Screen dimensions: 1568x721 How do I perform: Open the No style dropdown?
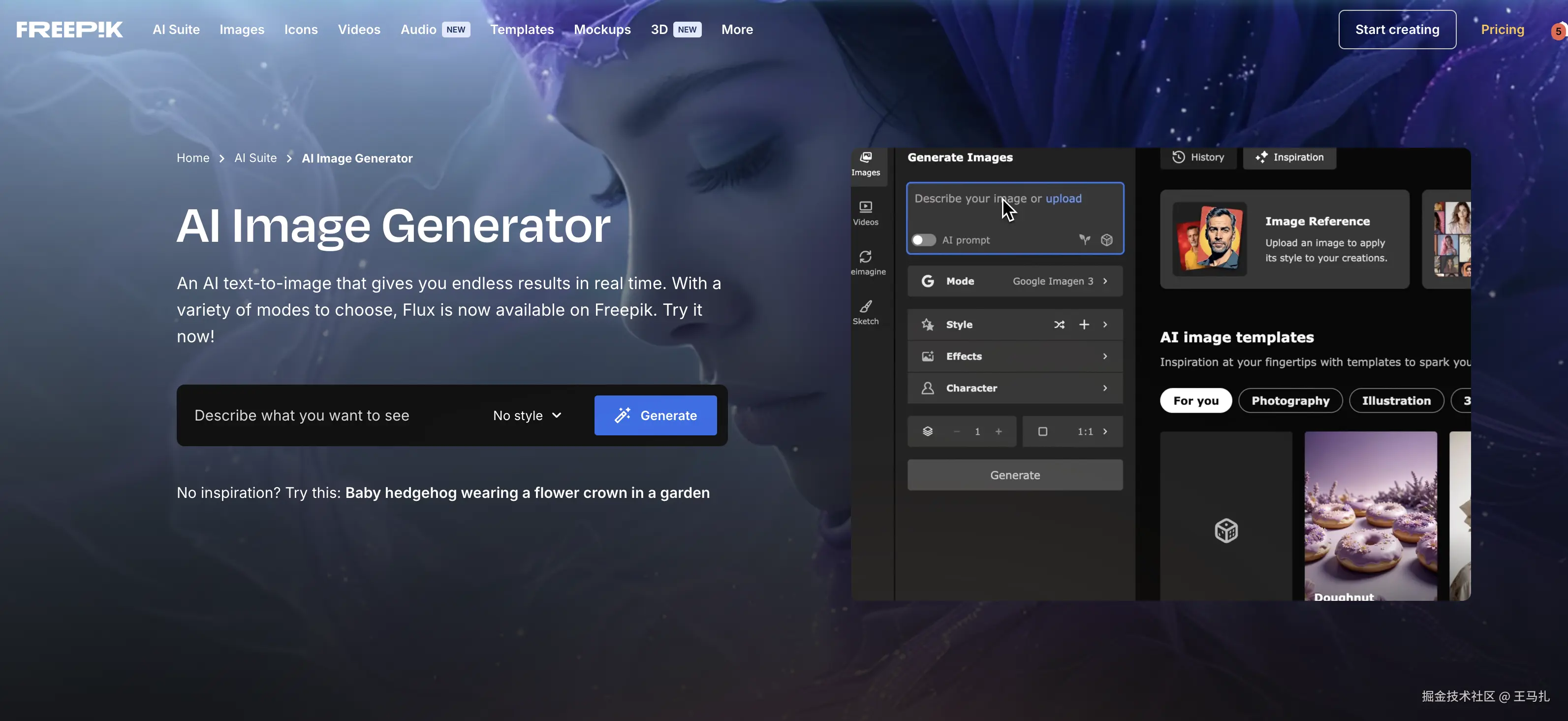527,415
